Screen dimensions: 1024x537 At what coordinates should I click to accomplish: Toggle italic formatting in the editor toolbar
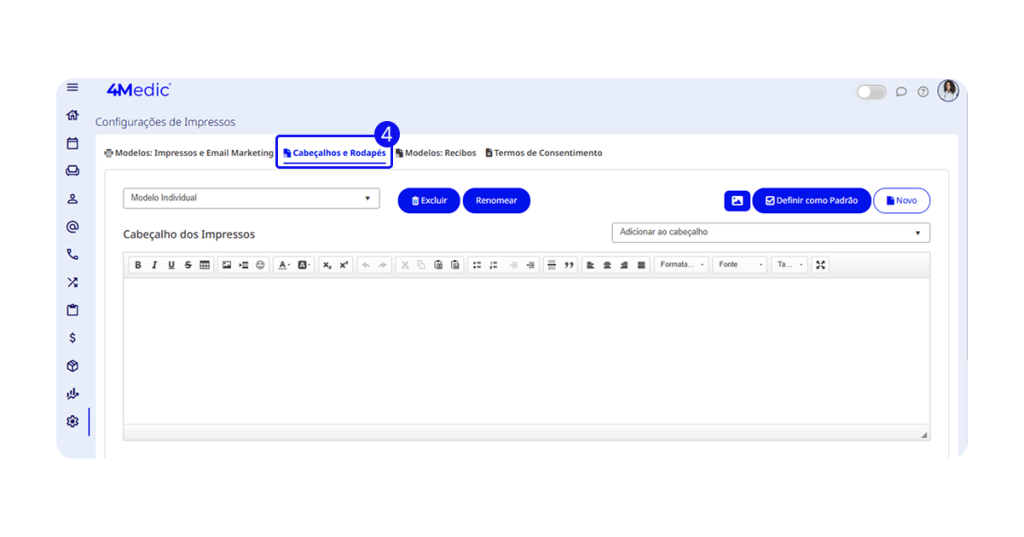(154, 265)
